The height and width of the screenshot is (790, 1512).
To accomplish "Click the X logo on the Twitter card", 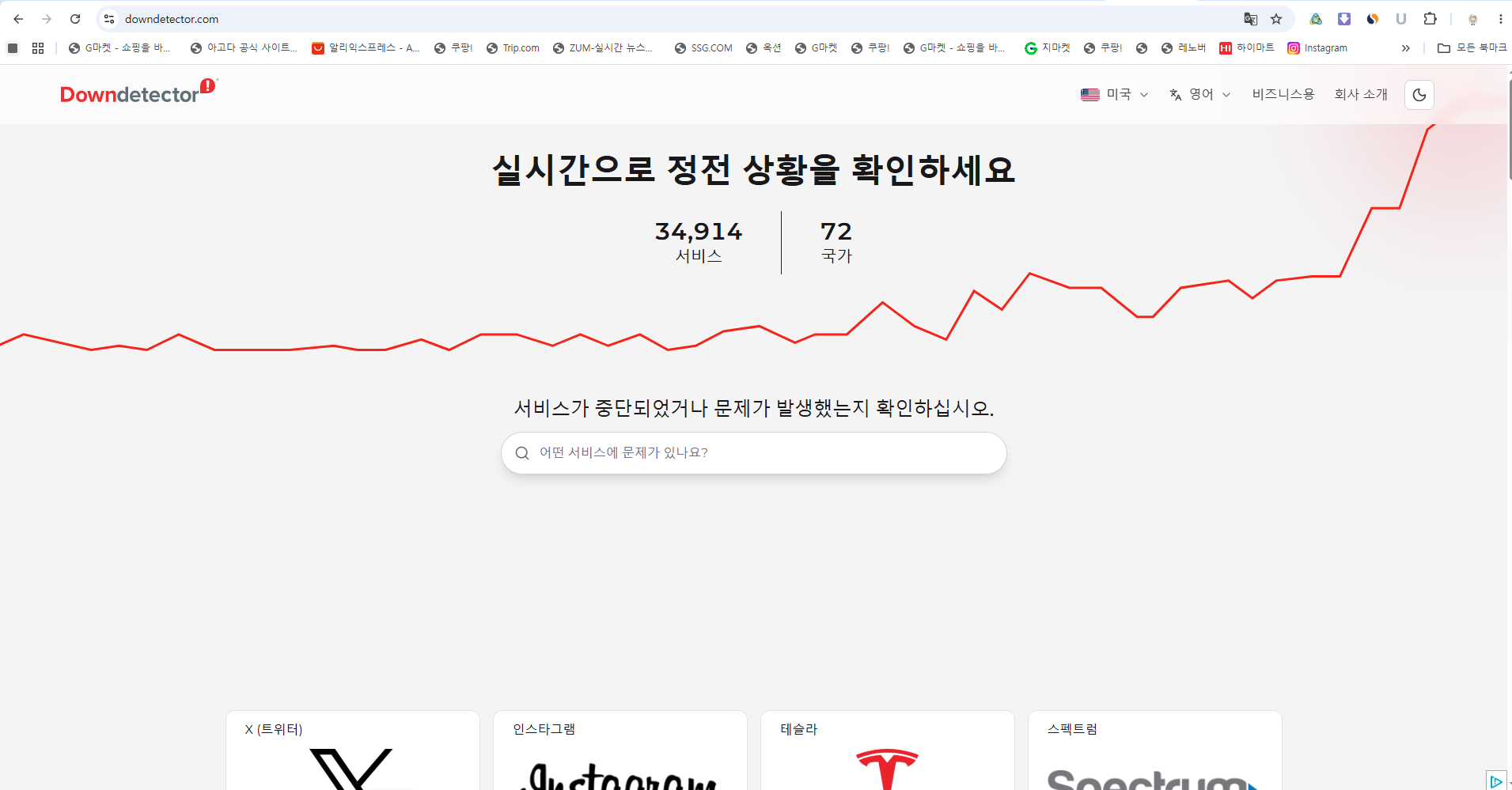I will coord(351,769).
